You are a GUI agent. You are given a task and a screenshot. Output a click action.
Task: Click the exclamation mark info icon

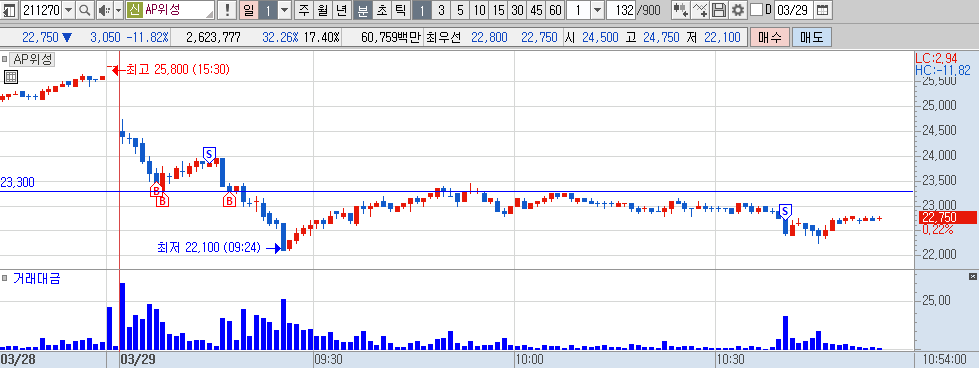click(228, 10)
